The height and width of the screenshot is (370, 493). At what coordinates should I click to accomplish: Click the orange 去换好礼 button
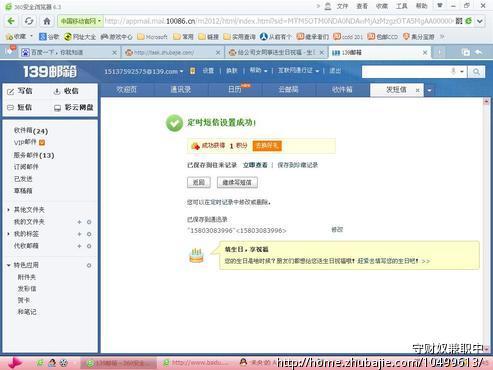(267, 146)
